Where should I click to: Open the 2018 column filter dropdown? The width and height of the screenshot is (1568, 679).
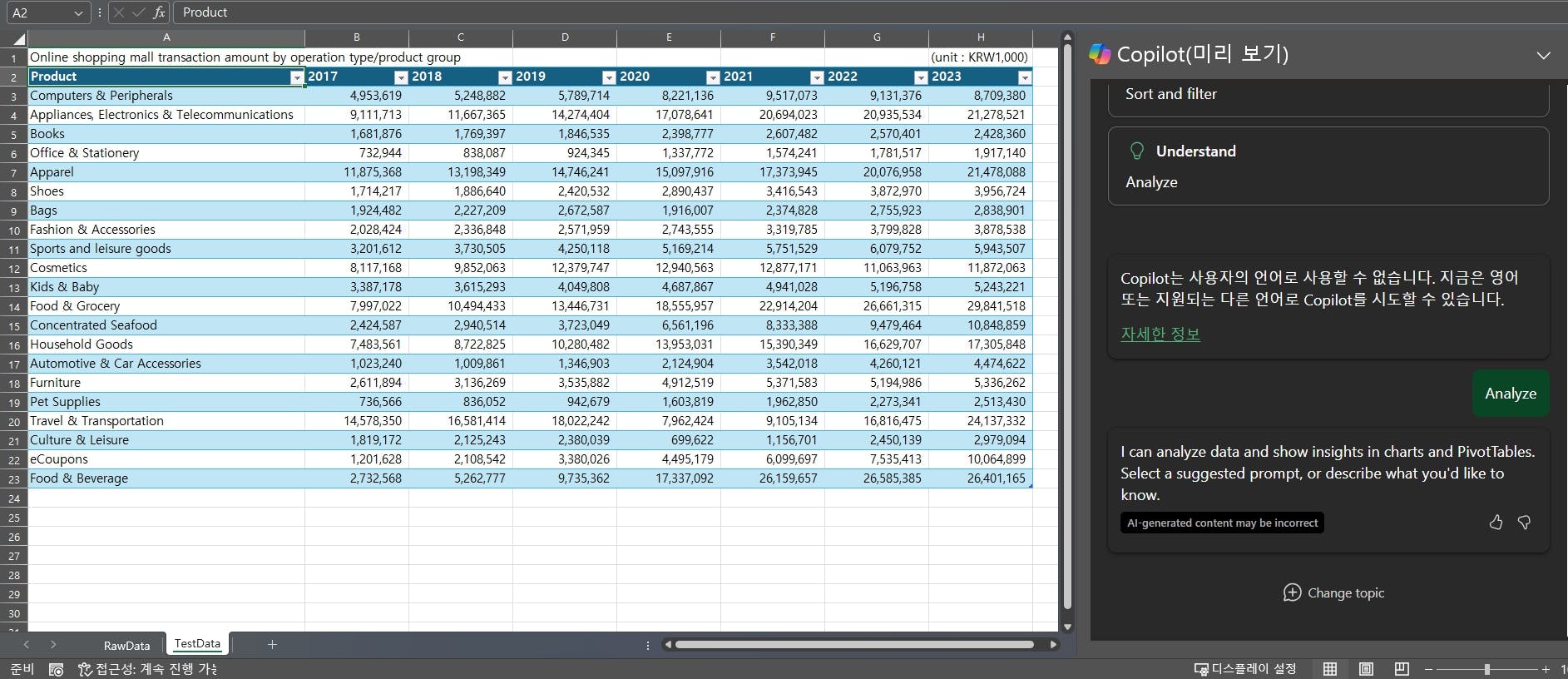tap(505, 77)
